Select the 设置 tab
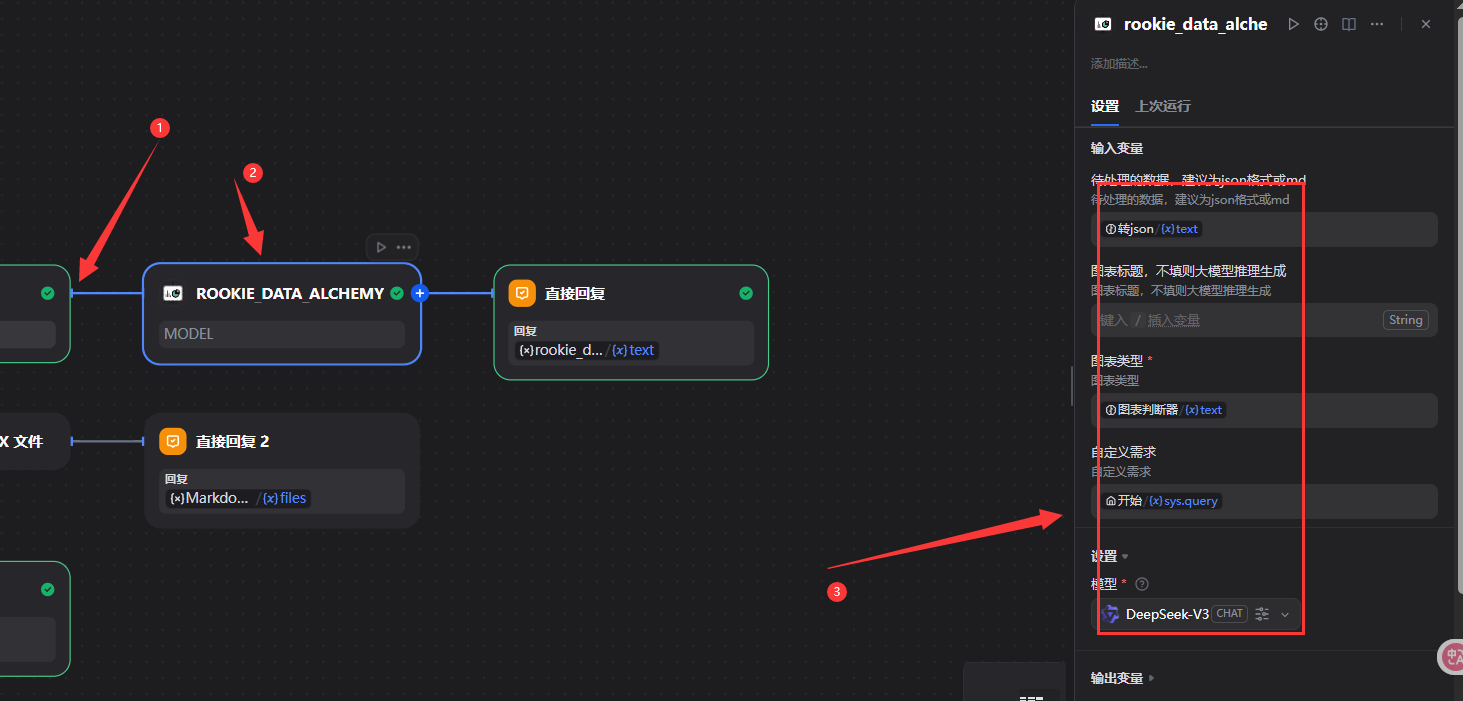The image size is (1463, 701). click(1104, 106)
